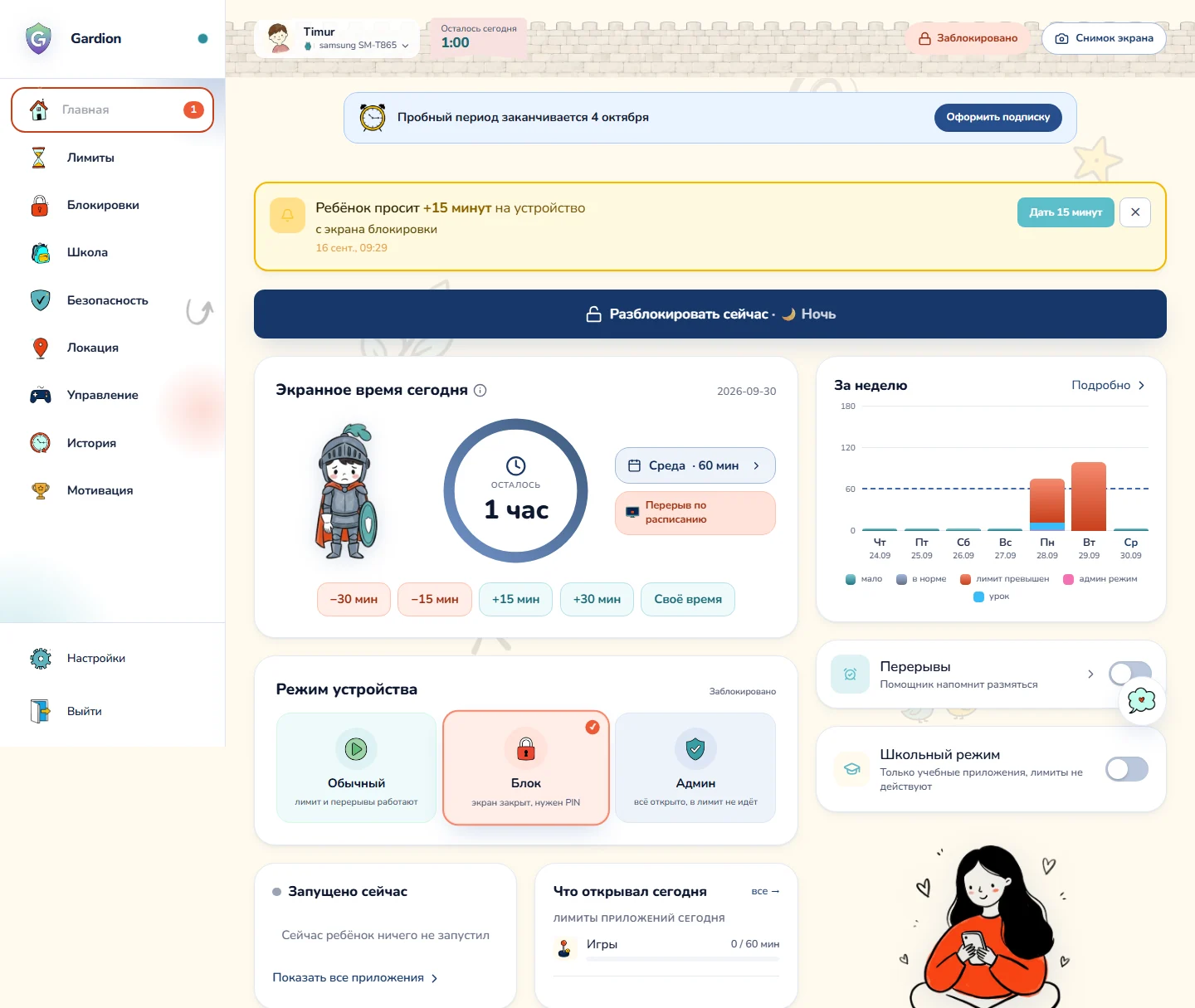The image size is (1195, 1008).
Task: Open the chat assistant bubble icon
Action: 1142,701
